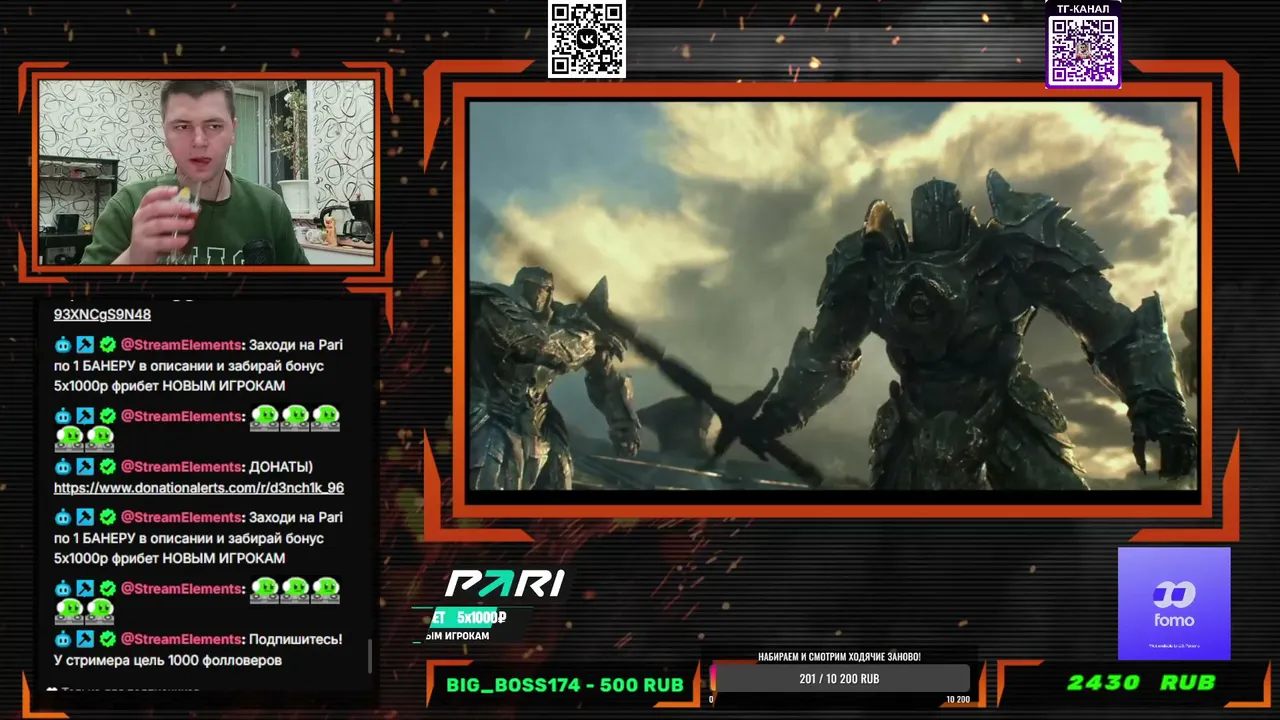Click the verified checkmark in the ДОНАТЫ message
The width and height of the screenshot is (1280, 720).
tap(107, 467)
